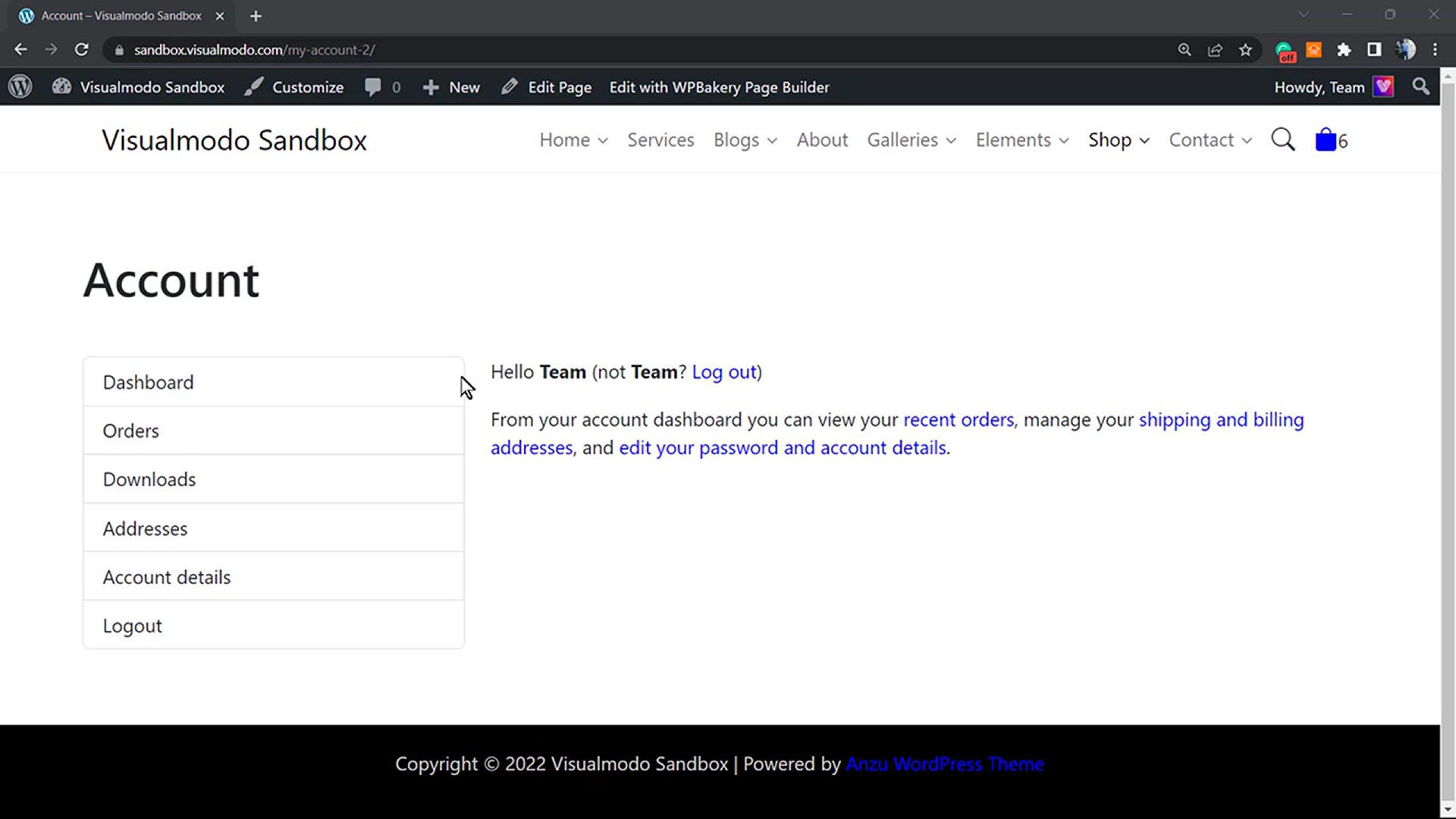Close the Account – Visualmodo Sandbox tab
The height and width of the screenshot is (819, 1456).
tap(220, 16)
